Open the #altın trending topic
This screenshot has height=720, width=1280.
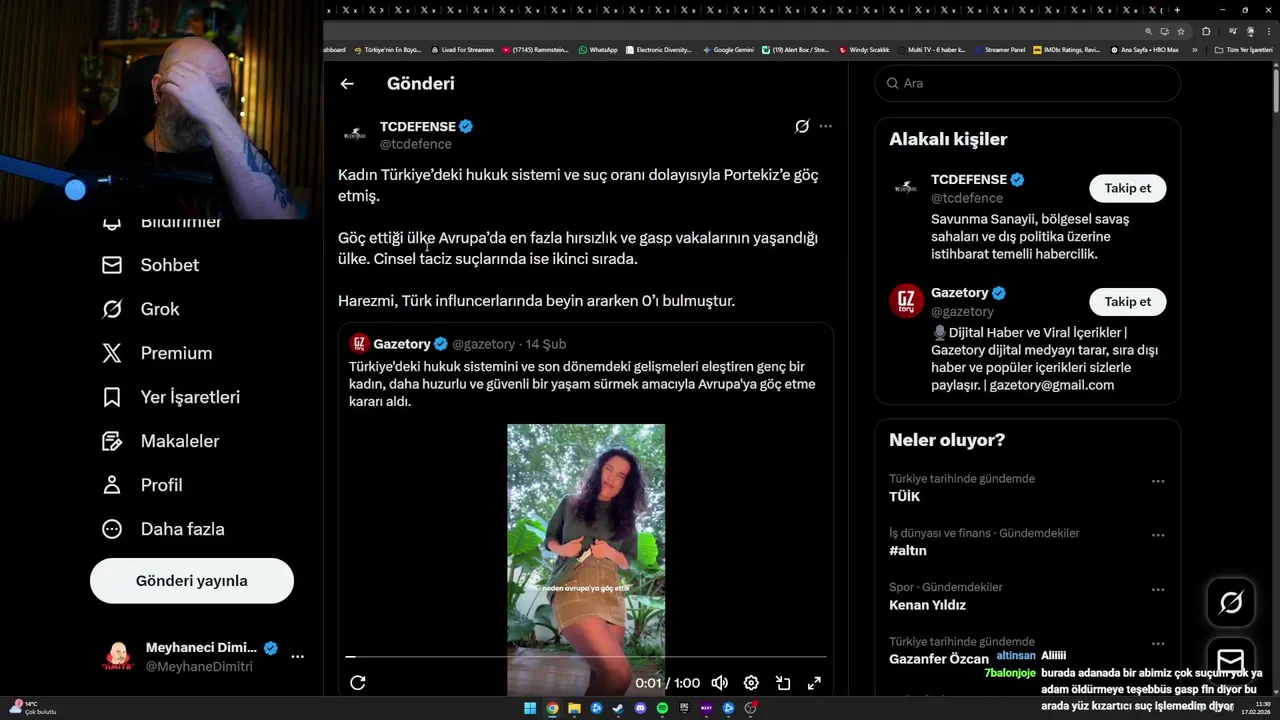(908, 550)
